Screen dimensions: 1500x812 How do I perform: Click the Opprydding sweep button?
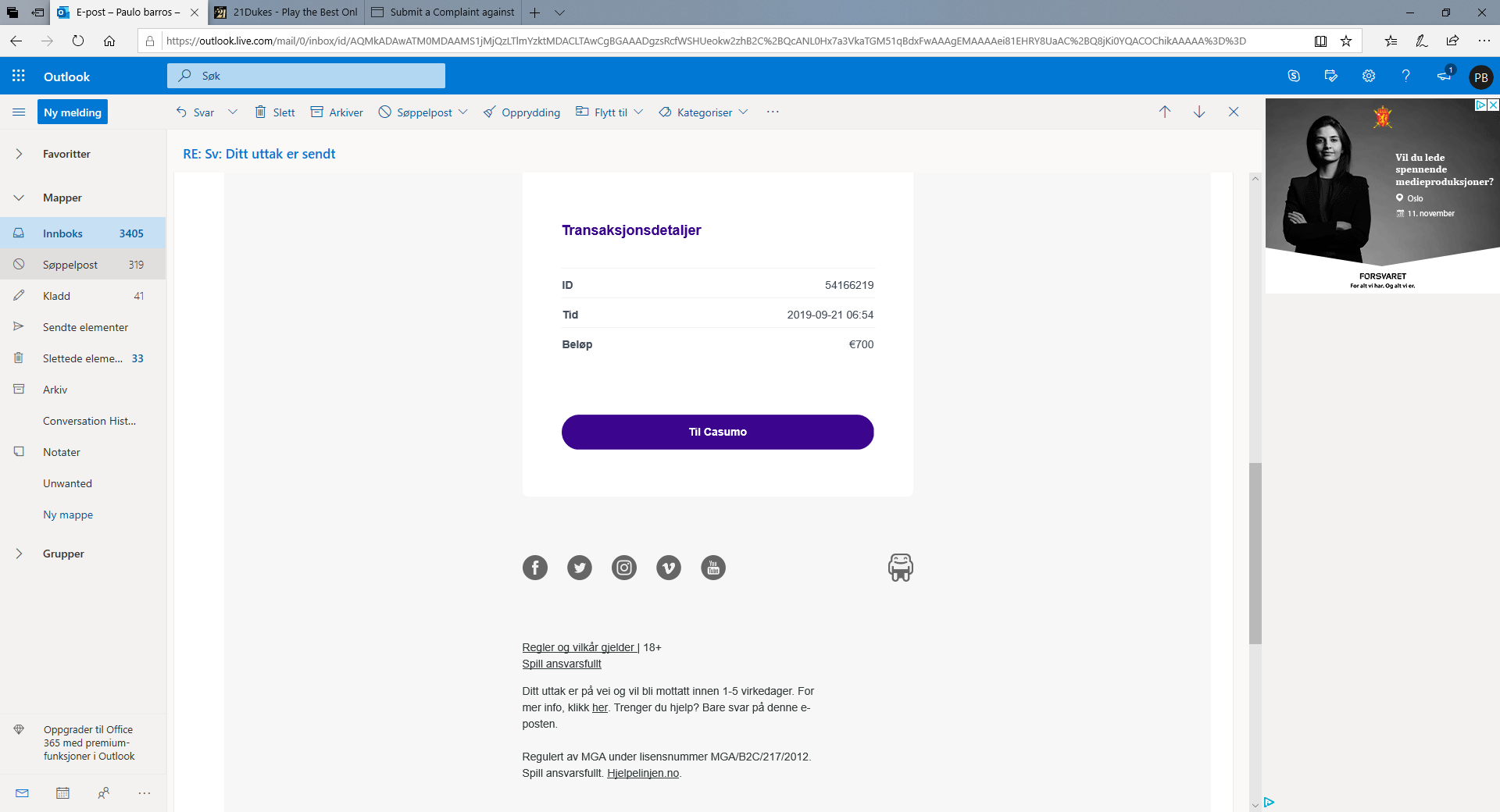pyautogui.click(x=522, y=112)
